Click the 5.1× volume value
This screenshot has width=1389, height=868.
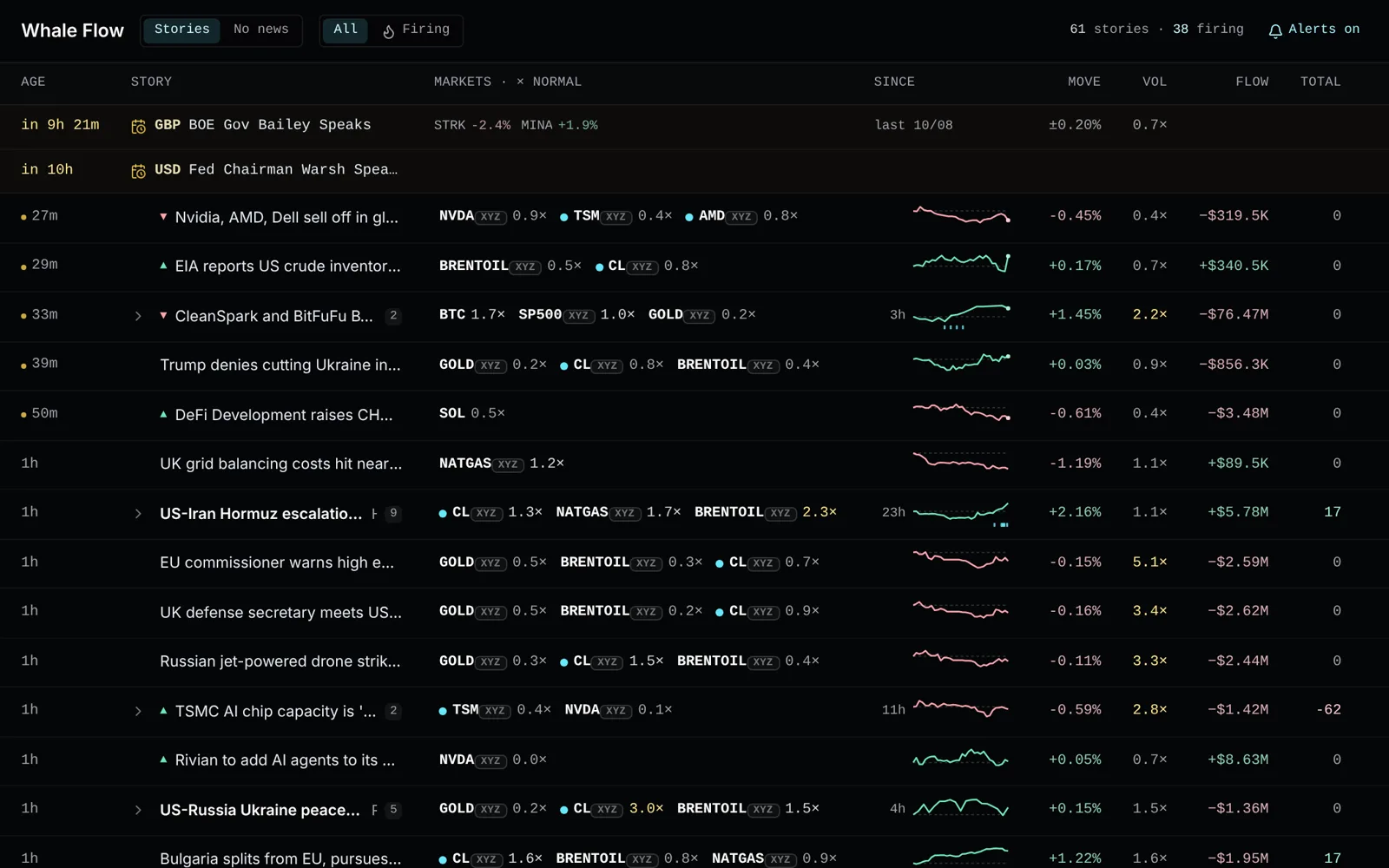click(x=1149, y=562)
